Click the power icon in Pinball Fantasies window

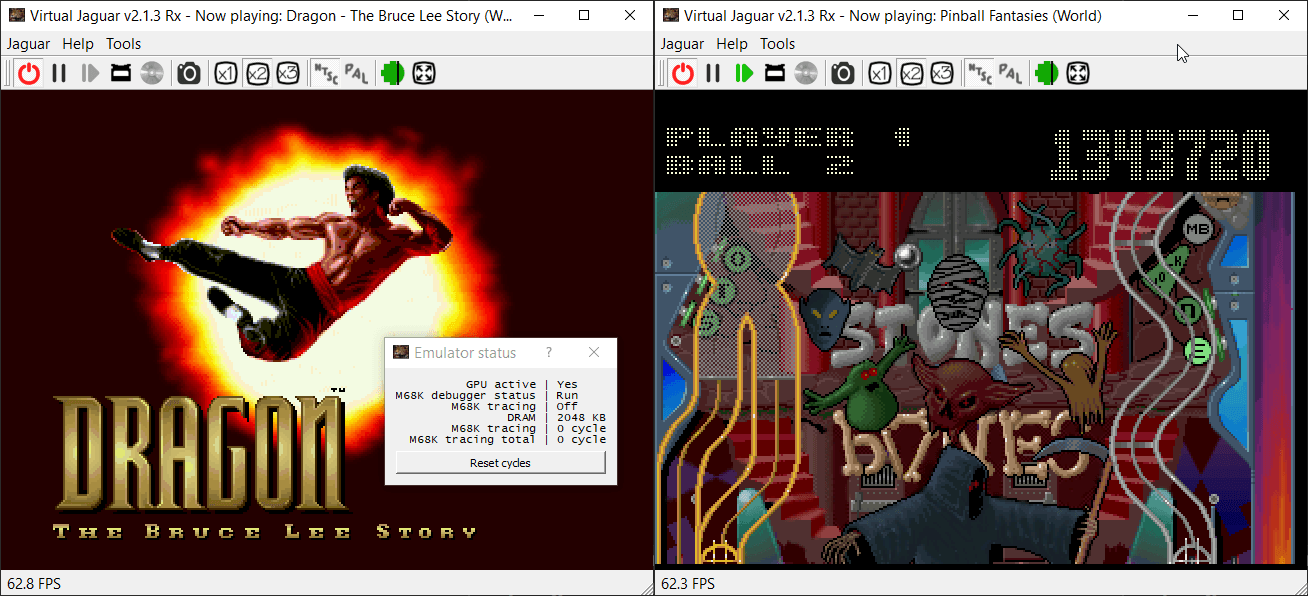683,73
